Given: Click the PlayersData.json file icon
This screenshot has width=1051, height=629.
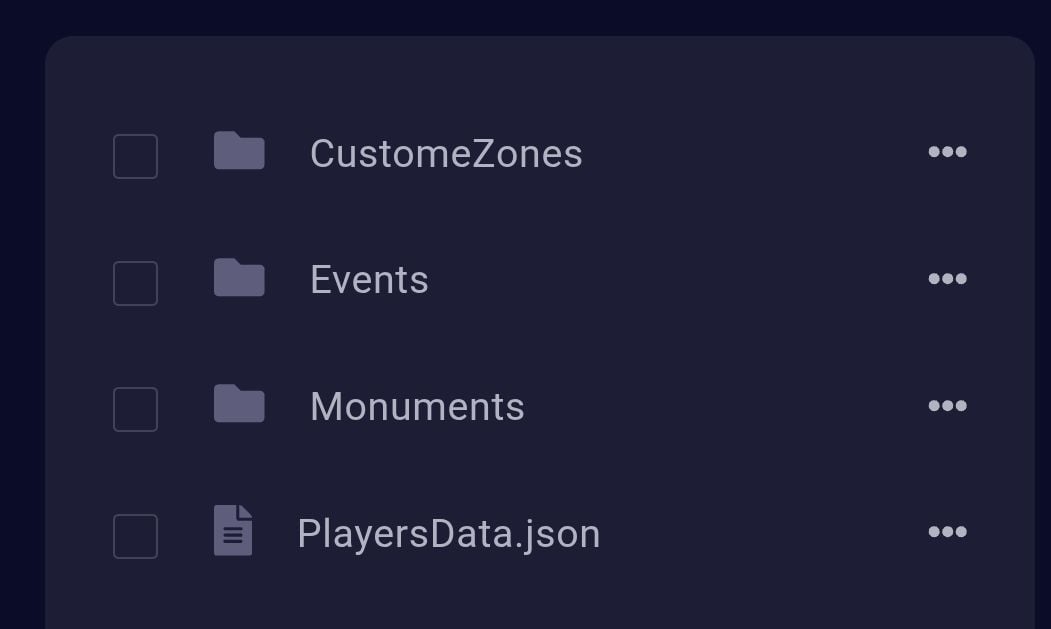Looking at the screenshot, I should tap(233, 531).
